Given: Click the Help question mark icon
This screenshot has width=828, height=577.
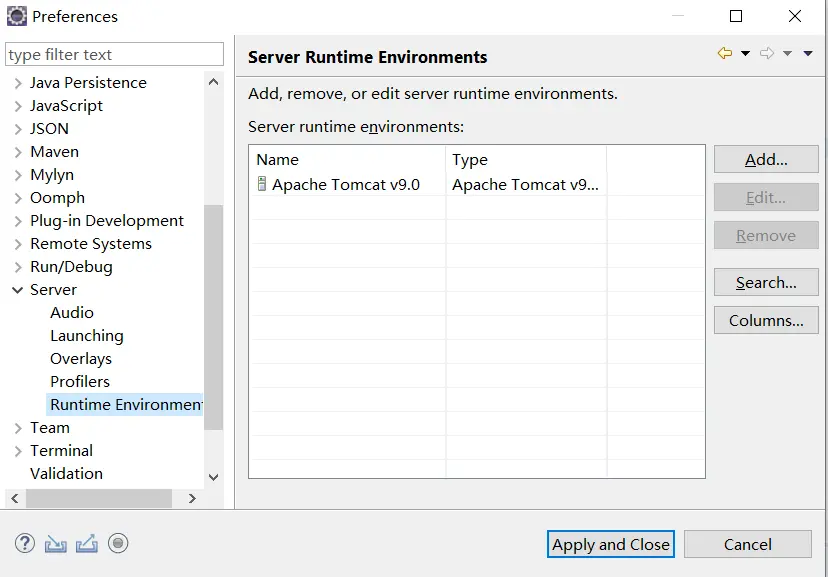Looking at the screenshot, I should (x=25, y=544).
